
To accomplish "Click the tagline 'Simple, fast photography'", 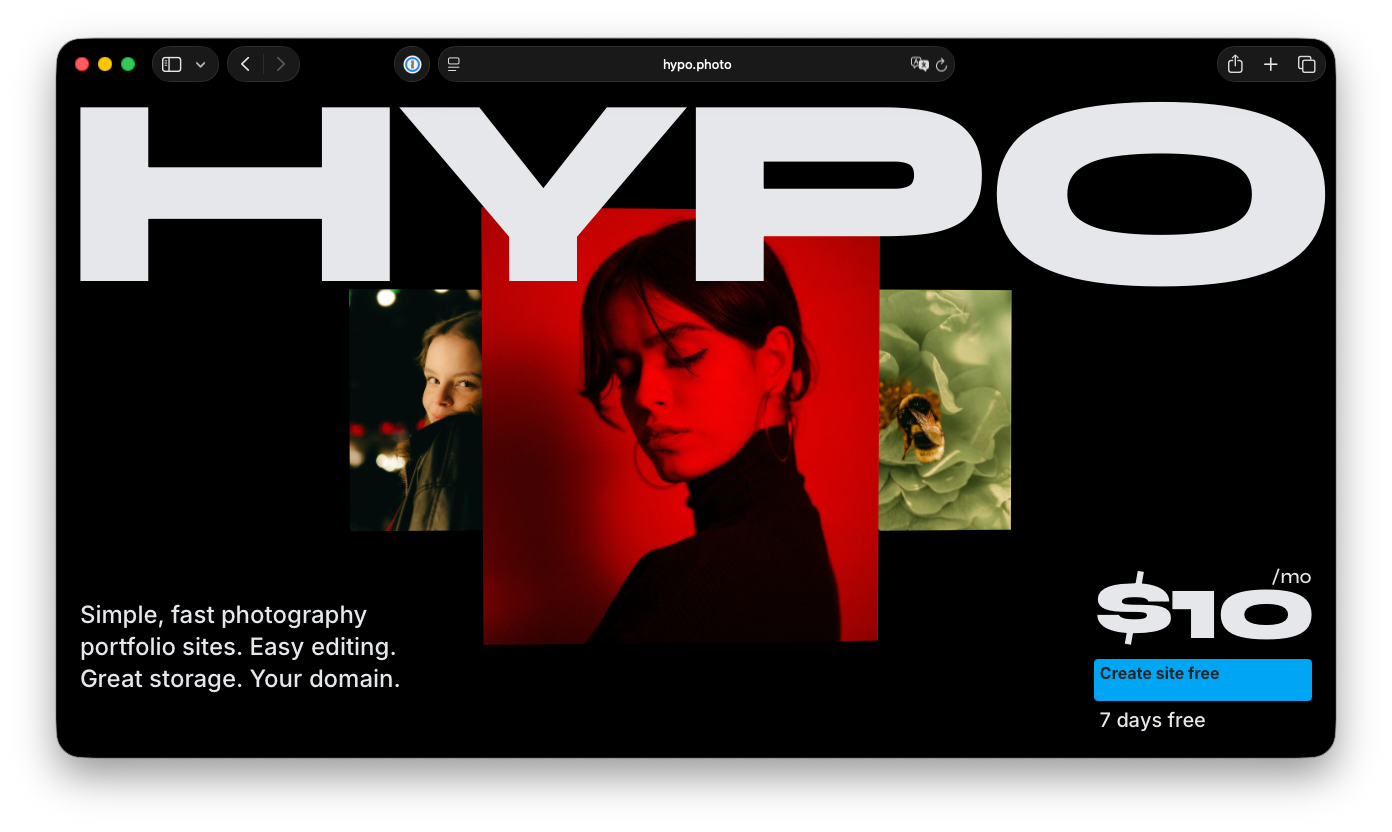I will pyautogui.click(x=224, y=614).
